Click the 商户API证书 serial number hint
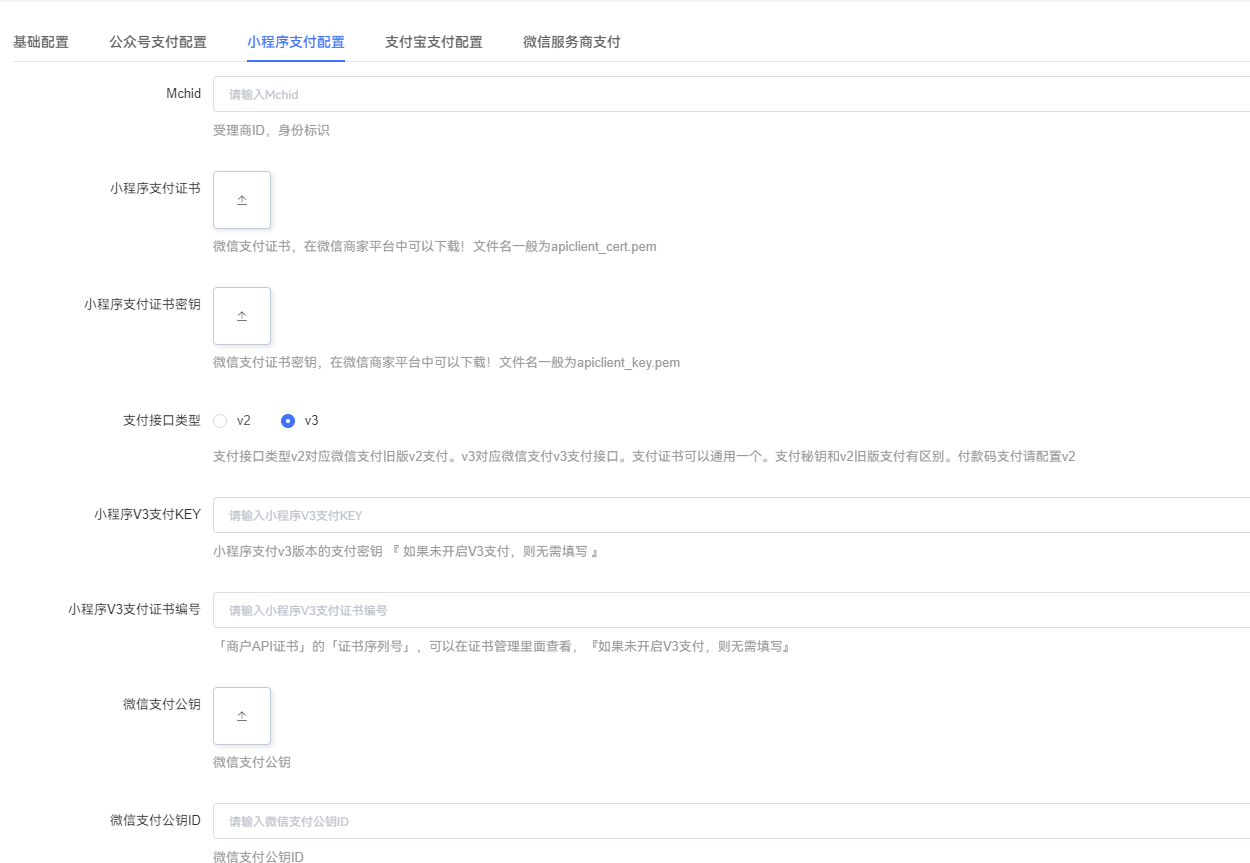This screenshot has height=863, width=1250. coord(503,647)
